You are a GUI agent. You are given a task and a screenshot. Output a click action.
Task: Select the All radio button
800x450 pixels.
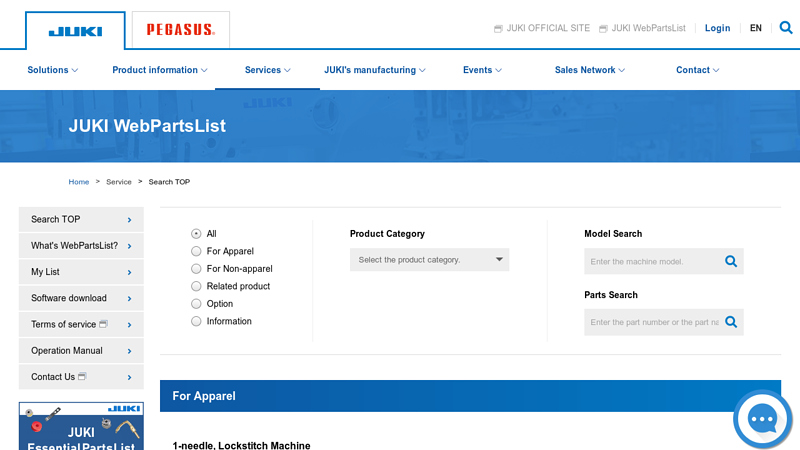196,234
